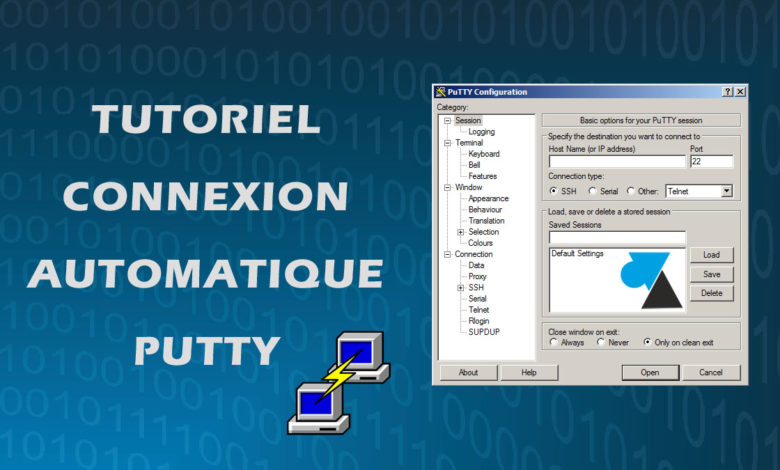Collapse the Session tree node

pyautogui.click(x=447, y=120)
